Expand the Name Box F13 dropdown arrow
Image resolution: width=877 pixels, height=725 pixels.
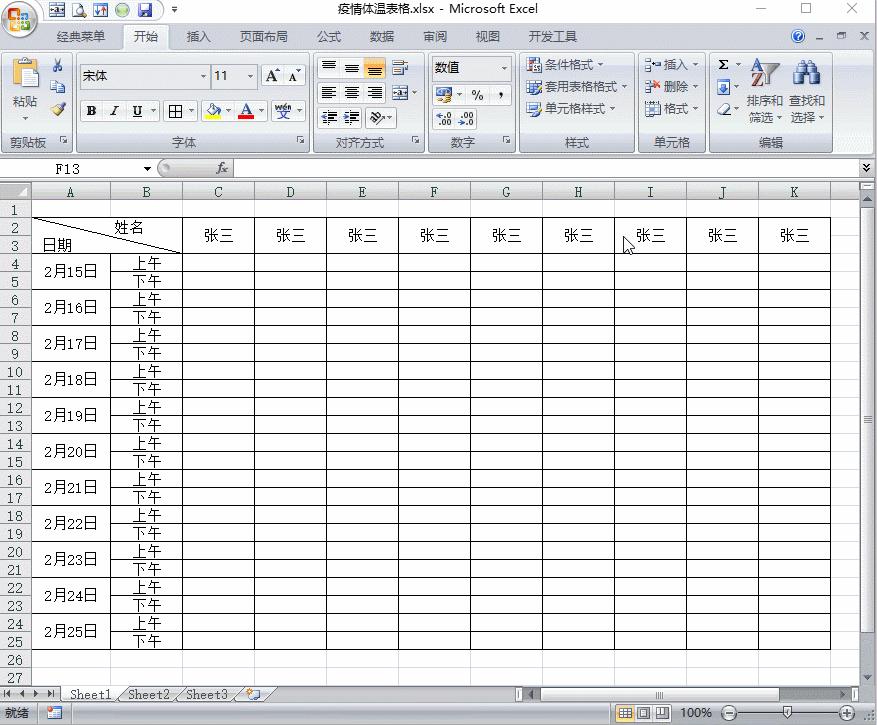147,168
